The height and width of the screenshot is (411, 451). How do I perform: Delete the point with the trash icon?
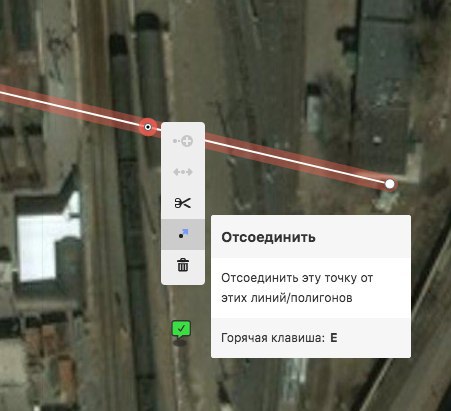[x=183, y=265]
